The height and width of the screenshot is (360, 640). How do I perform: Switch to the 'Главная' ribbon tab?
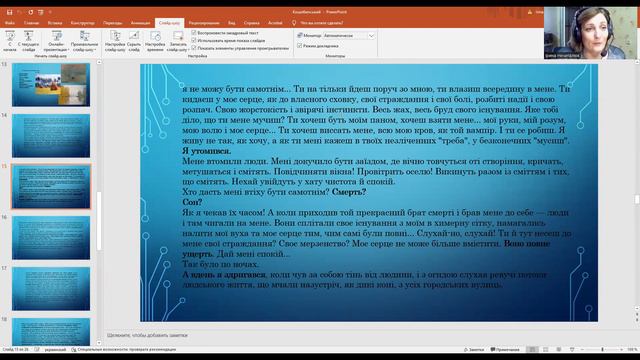coord(31,23)
